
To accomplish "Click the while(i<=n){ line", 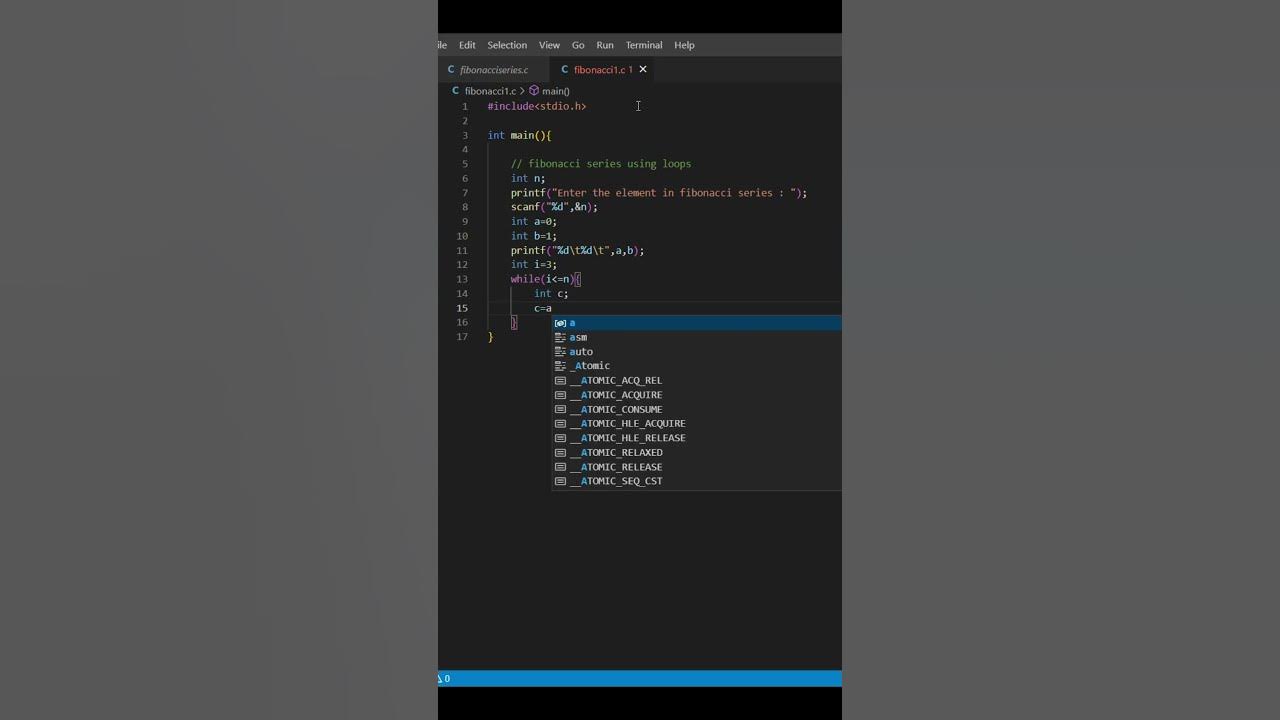I will click(546, 279).
